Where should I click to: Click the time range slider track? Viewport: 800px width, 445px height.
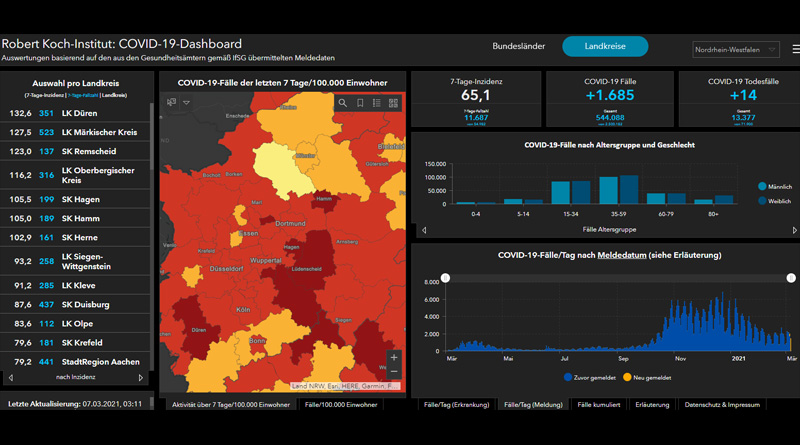(x=618, y=278)
